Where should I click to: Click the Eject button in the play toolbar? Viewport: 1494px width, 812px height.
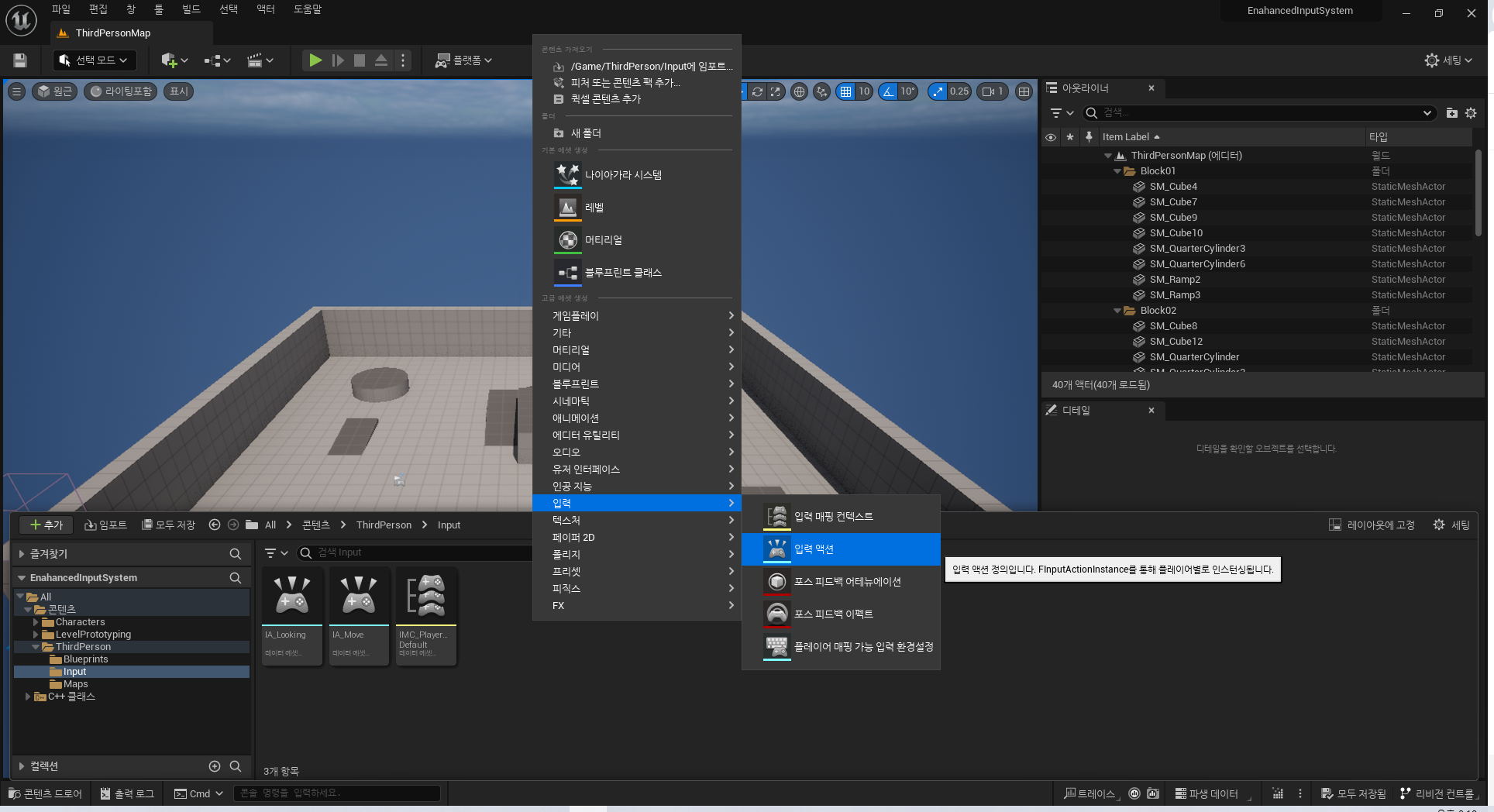point(381,60)
